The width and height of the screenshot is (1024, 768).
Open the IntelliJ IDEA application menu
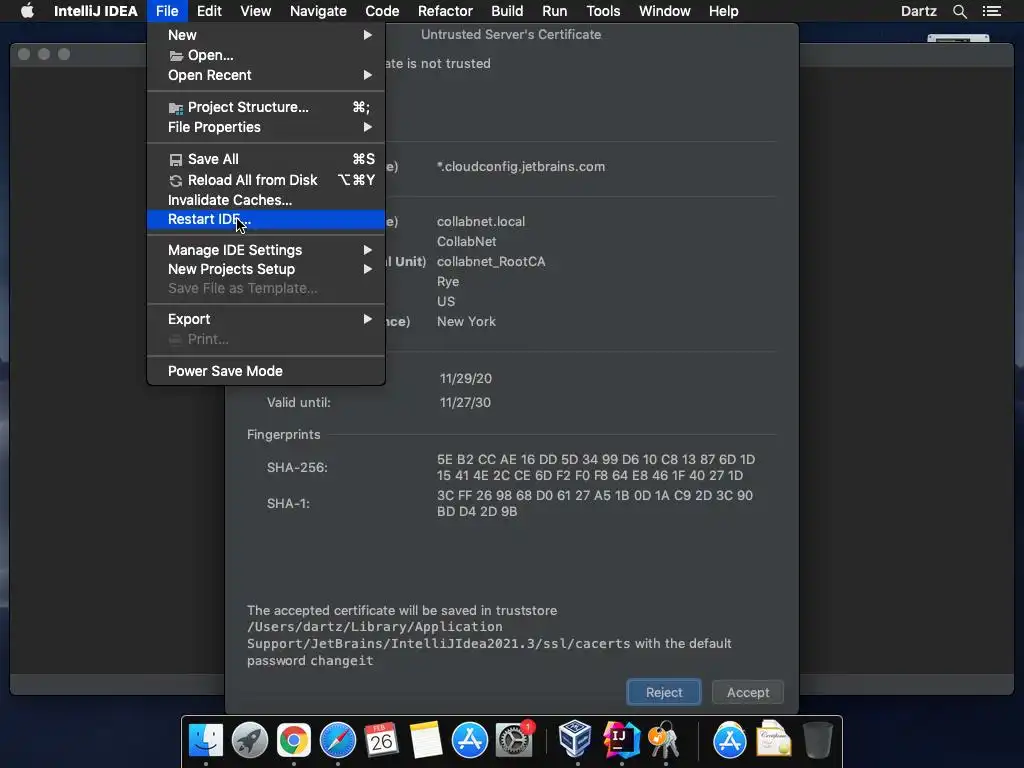95,11
